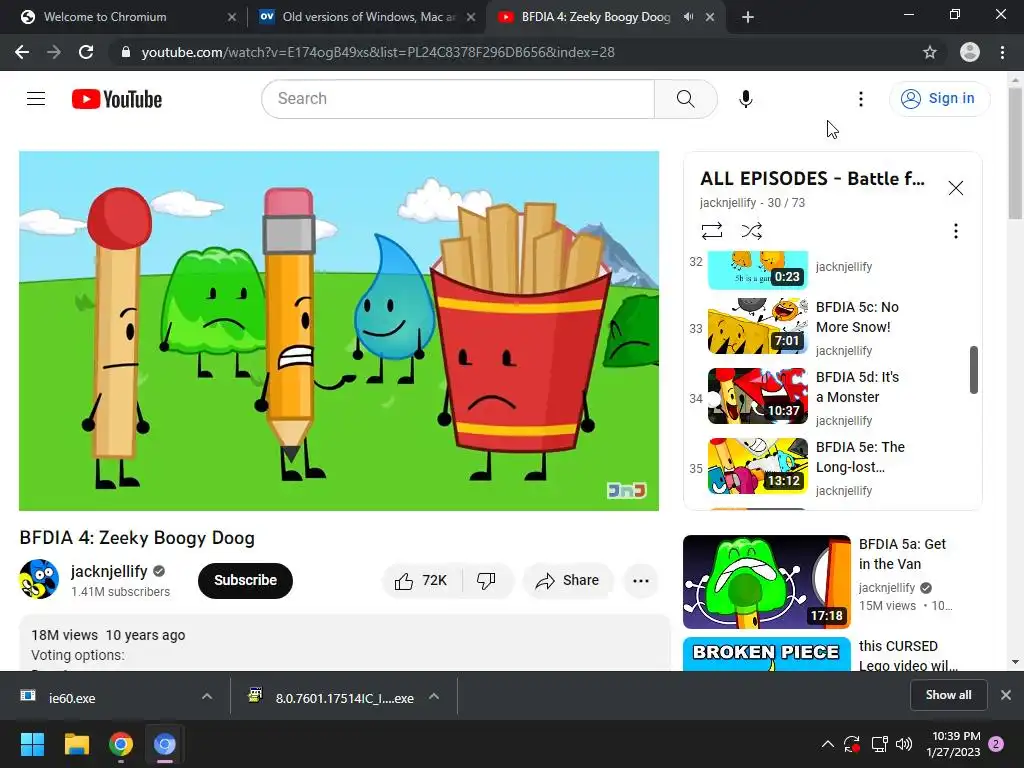Open a new browser tab

(748, 17)
